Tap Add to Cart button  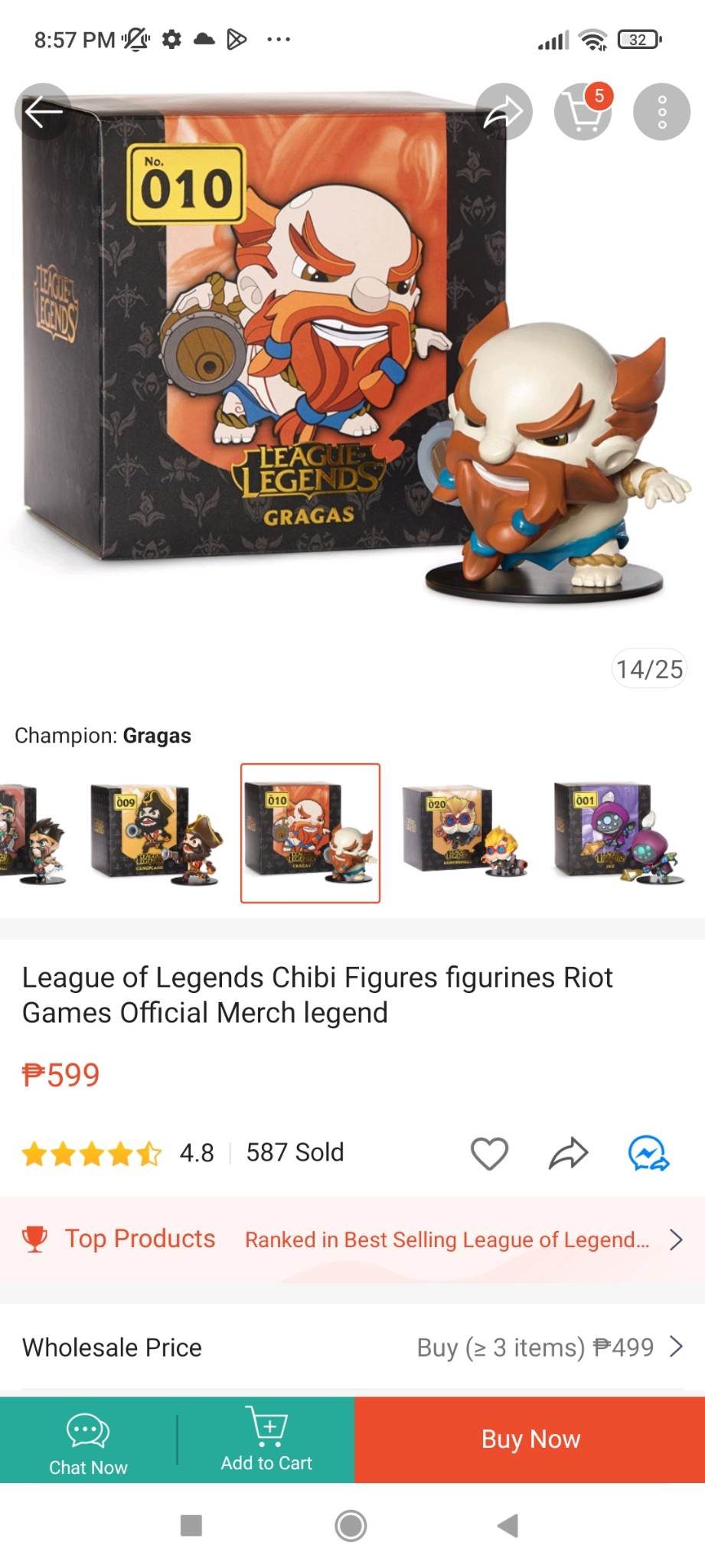pos(266,1439)
